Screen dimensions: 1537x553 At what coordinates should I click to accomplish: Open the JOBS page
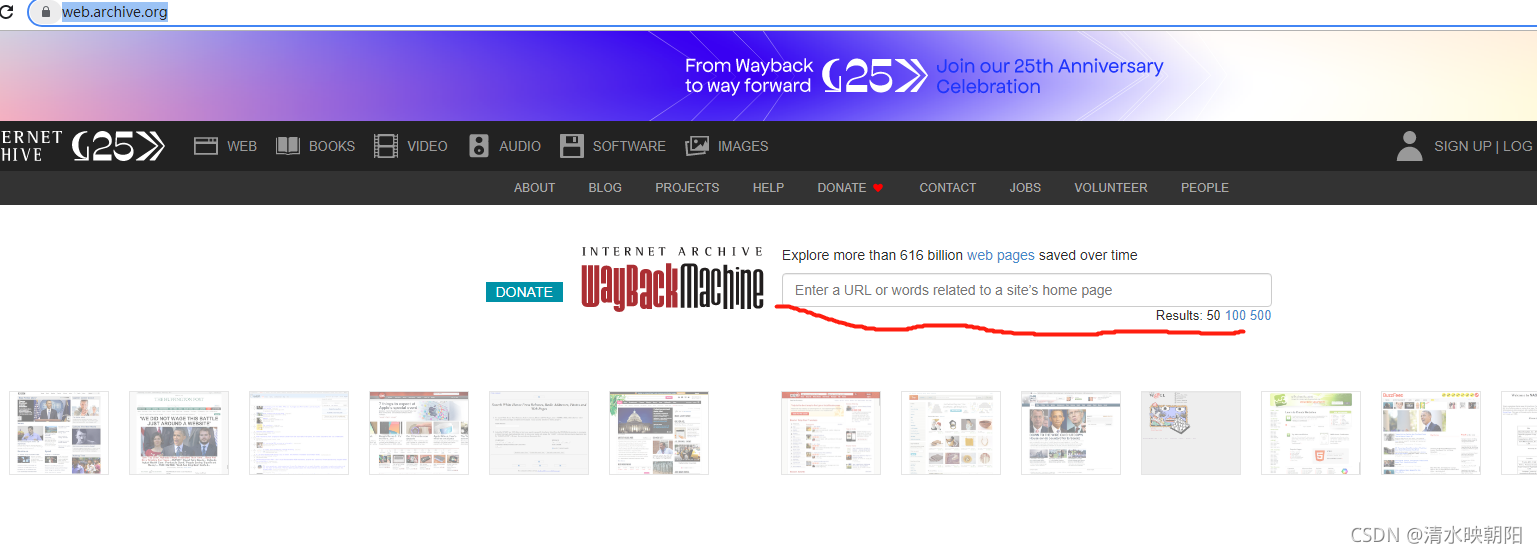1025,188
